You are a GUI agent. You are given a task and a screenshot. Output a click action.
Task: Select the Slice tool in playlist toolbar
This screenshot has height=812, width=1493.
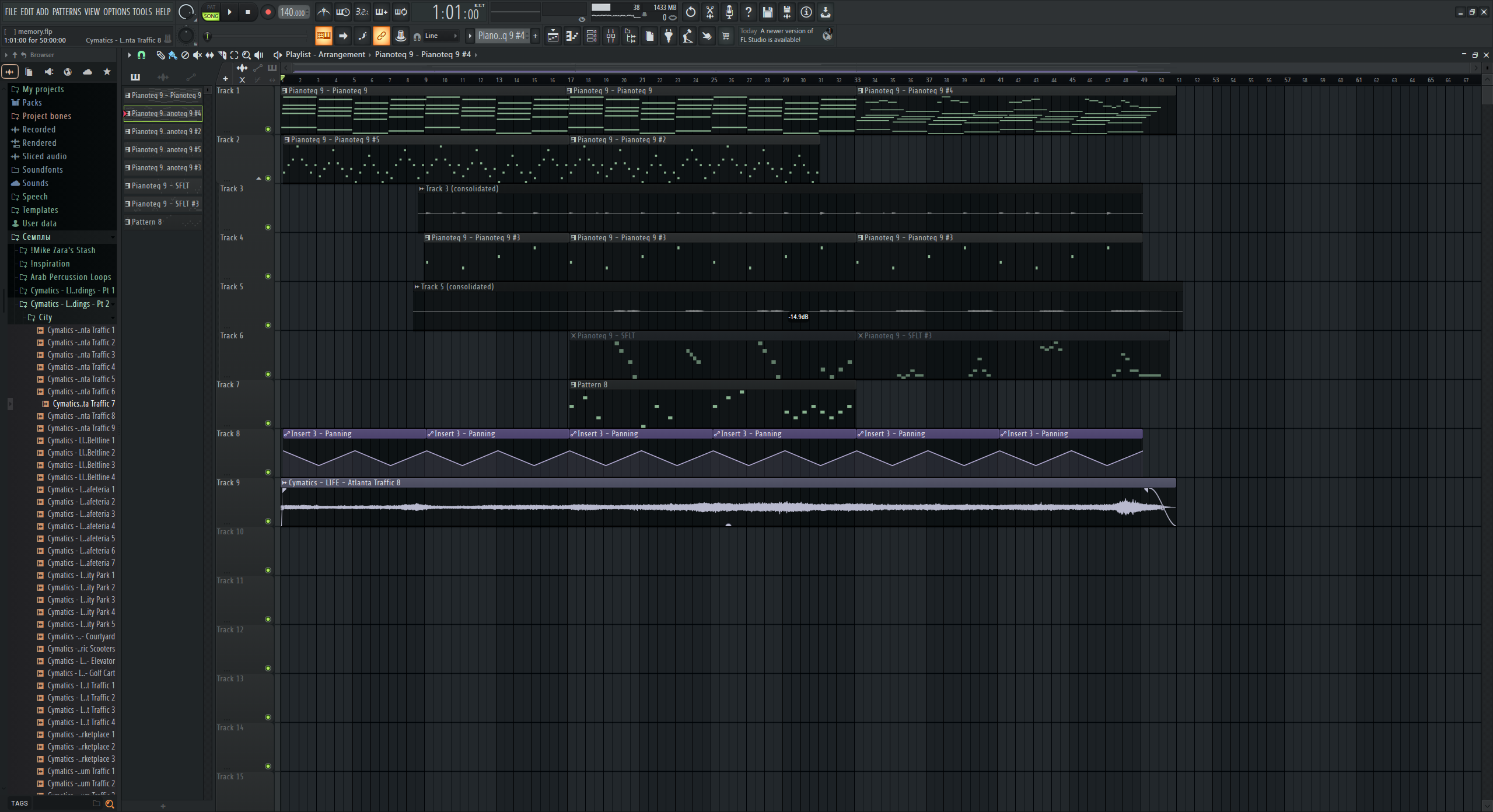point(222,55)
